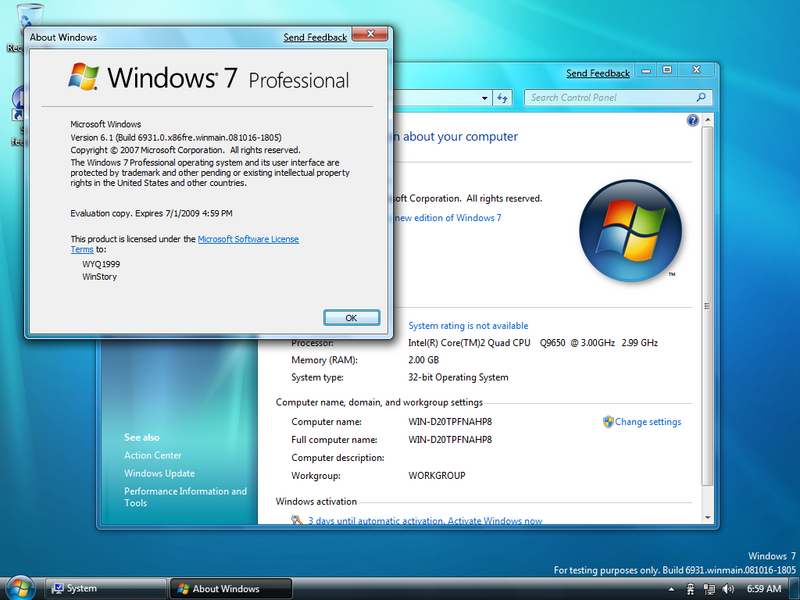Image resolution: width=800 pixels, height=600 pixels.
Task: Click the search magnifier icon in Control Panel
Action: click(702, 97)
